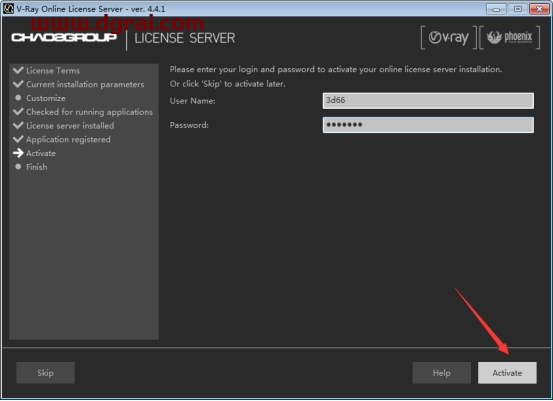Select the Finish step
This screenshot has height=401, width=553.
(37, 167)
